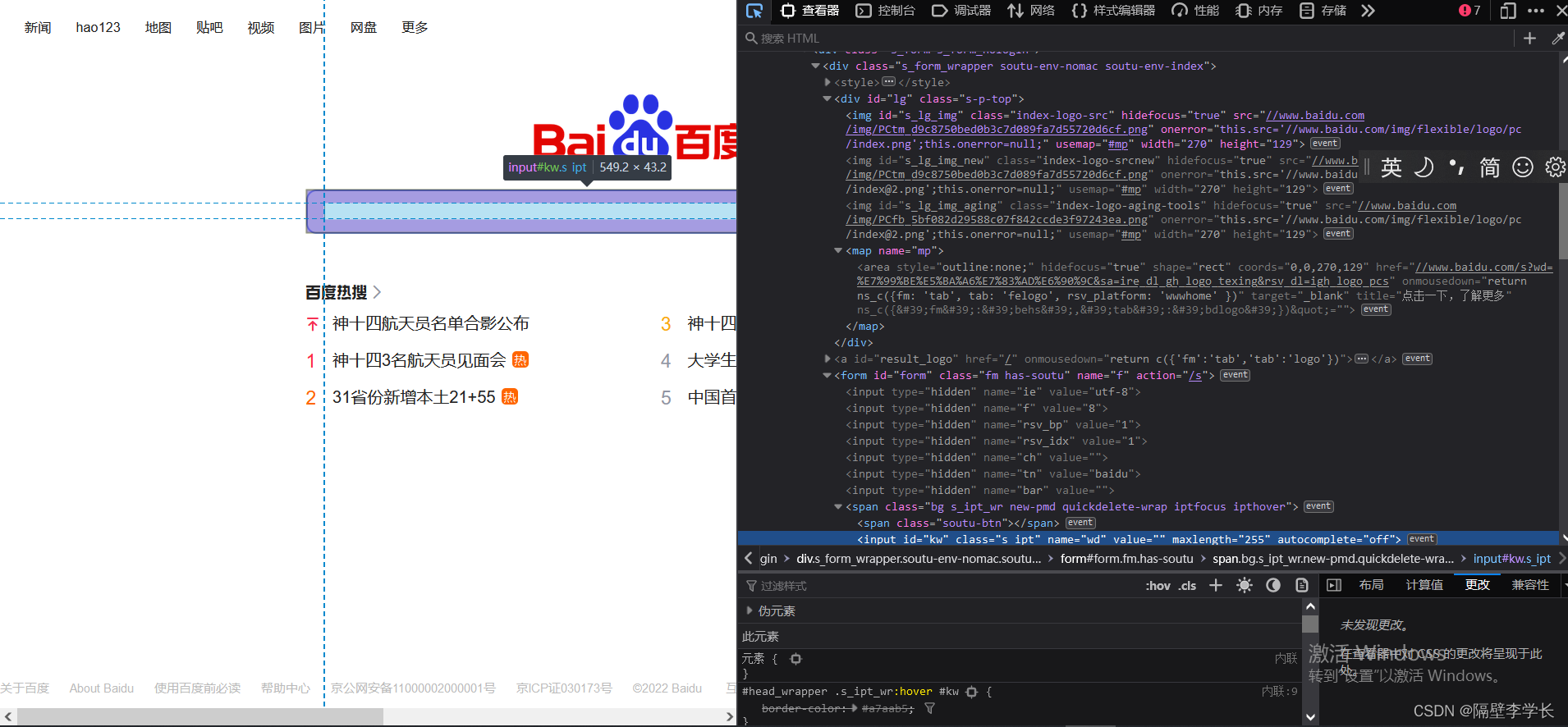1568x727 pixels.
Task: Select hidden input name="tn" line
Action: [x=993, y=473]
